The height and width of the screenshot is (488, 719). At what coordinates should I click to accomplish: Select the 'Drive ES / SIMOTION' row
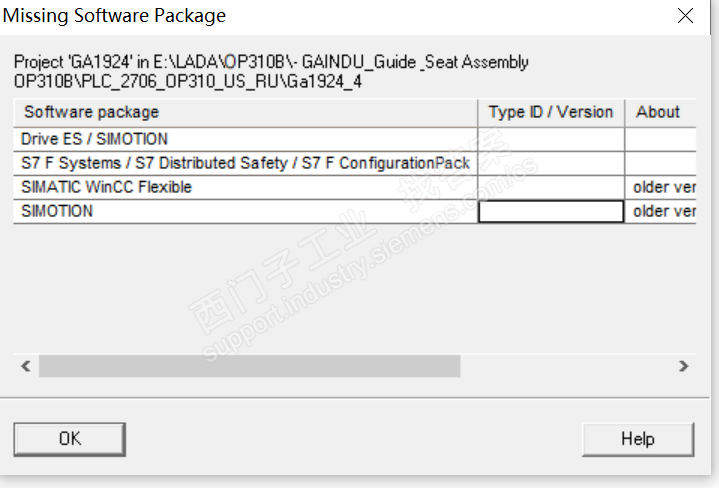point(246,139)
